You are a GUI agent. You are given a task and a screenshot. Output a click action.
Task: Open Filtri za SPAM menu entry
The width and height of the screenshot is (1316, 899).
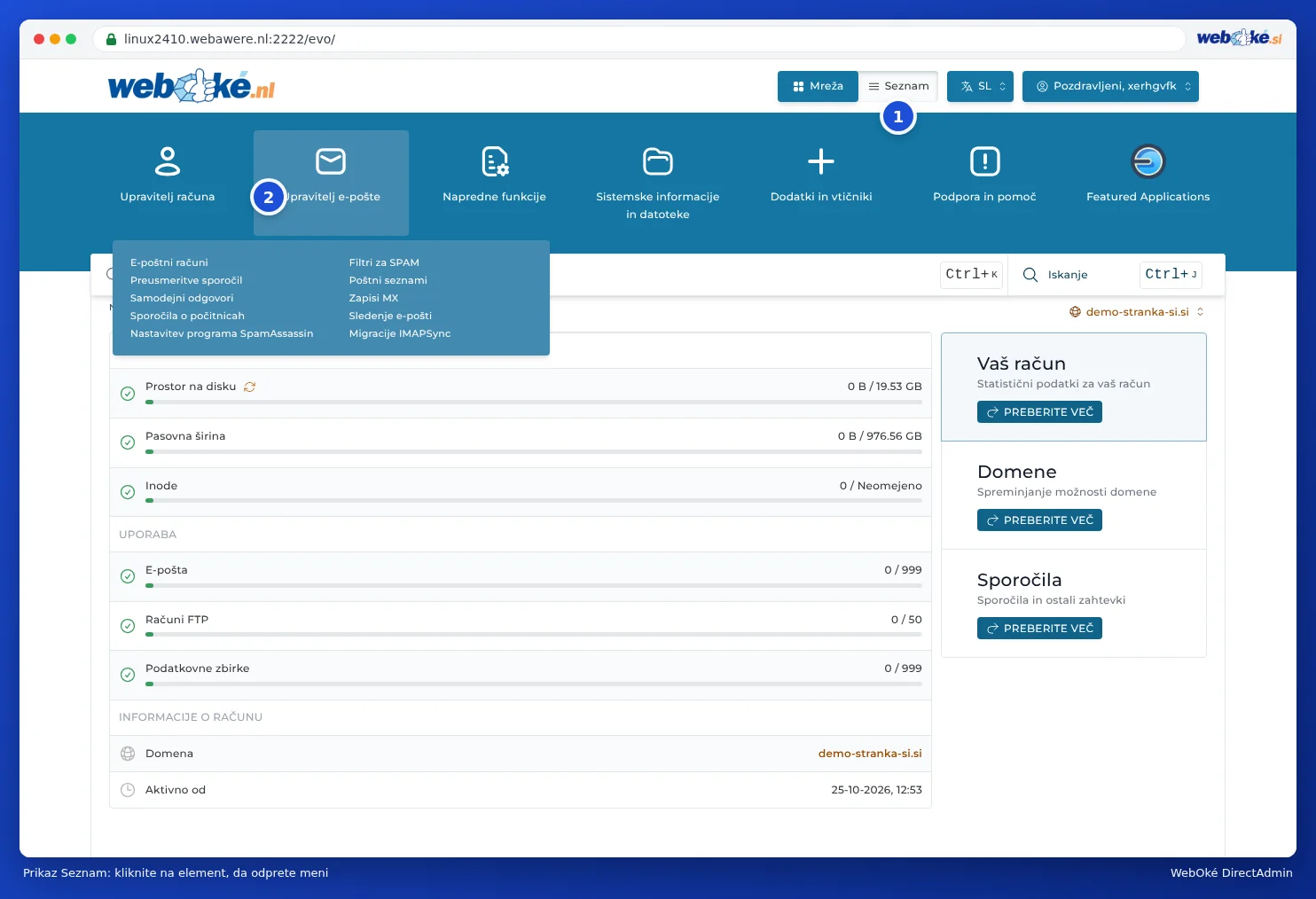coord(384,262)
